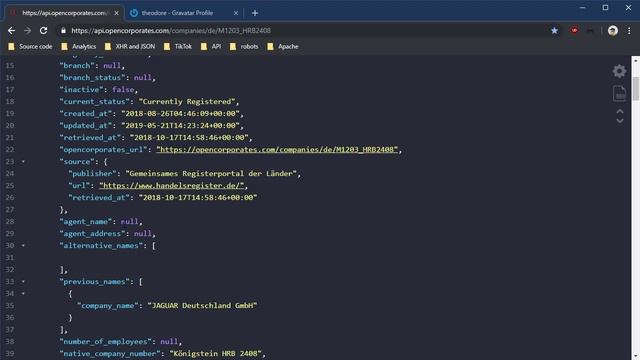640x360 pixels.
Task: Click line number 39 in the gutter
Action: pos(9,353)
